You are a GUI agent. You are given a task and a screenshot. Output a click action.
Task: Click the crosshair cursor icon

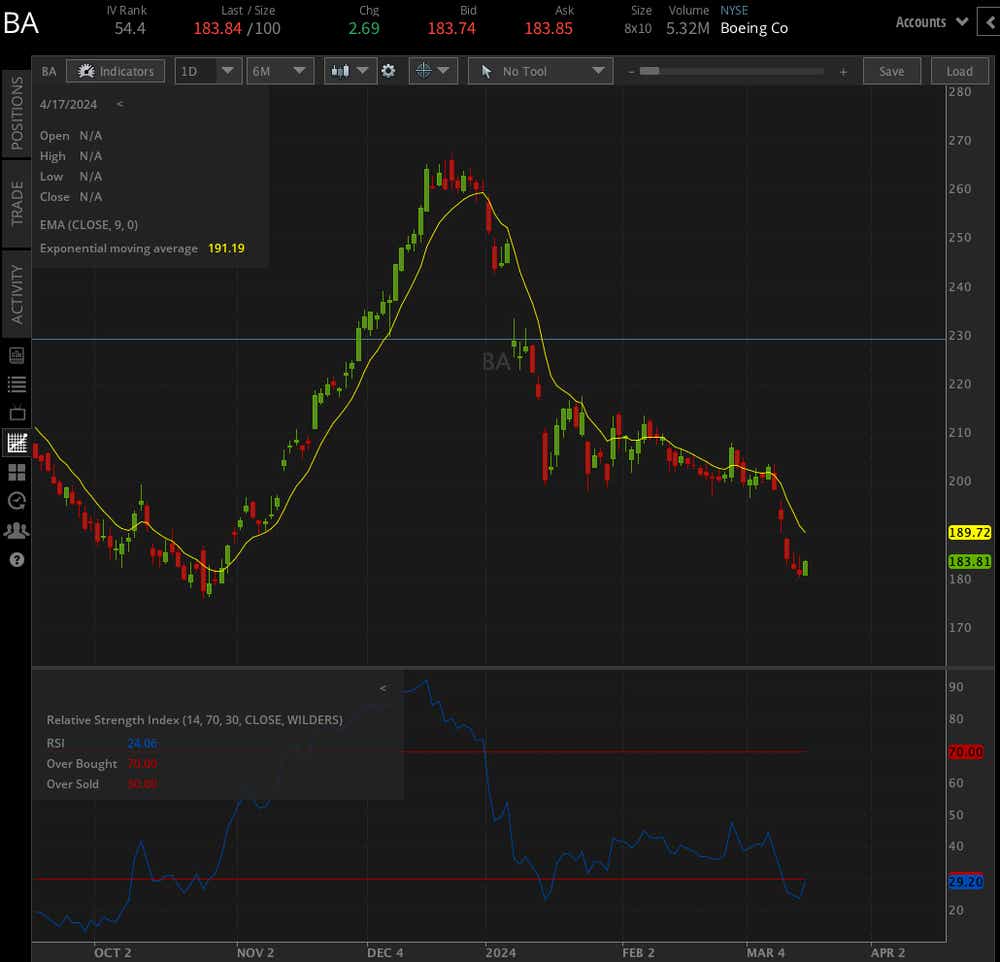coord(423,71)
